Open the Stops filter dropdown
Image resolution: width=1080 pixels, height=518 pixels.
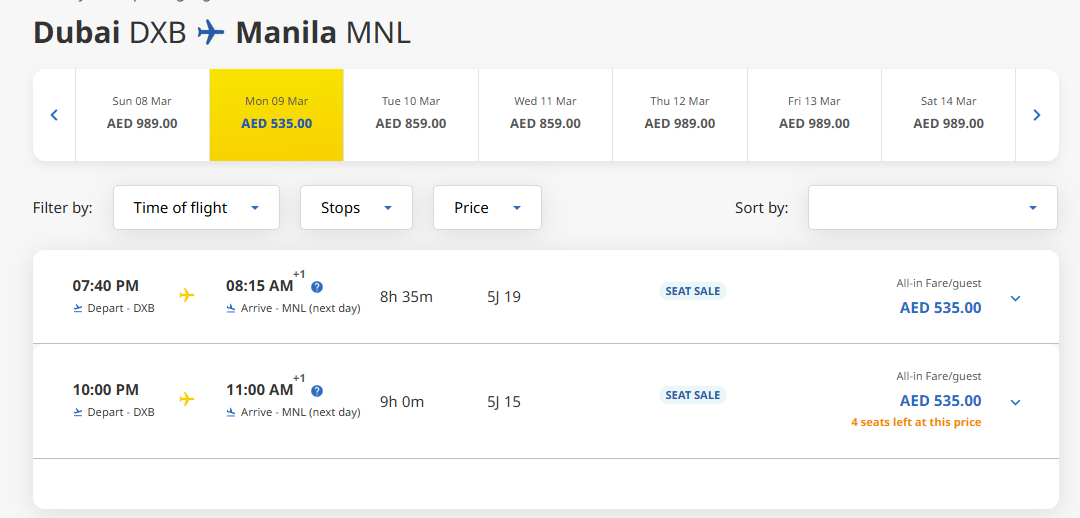coord(356,208)
